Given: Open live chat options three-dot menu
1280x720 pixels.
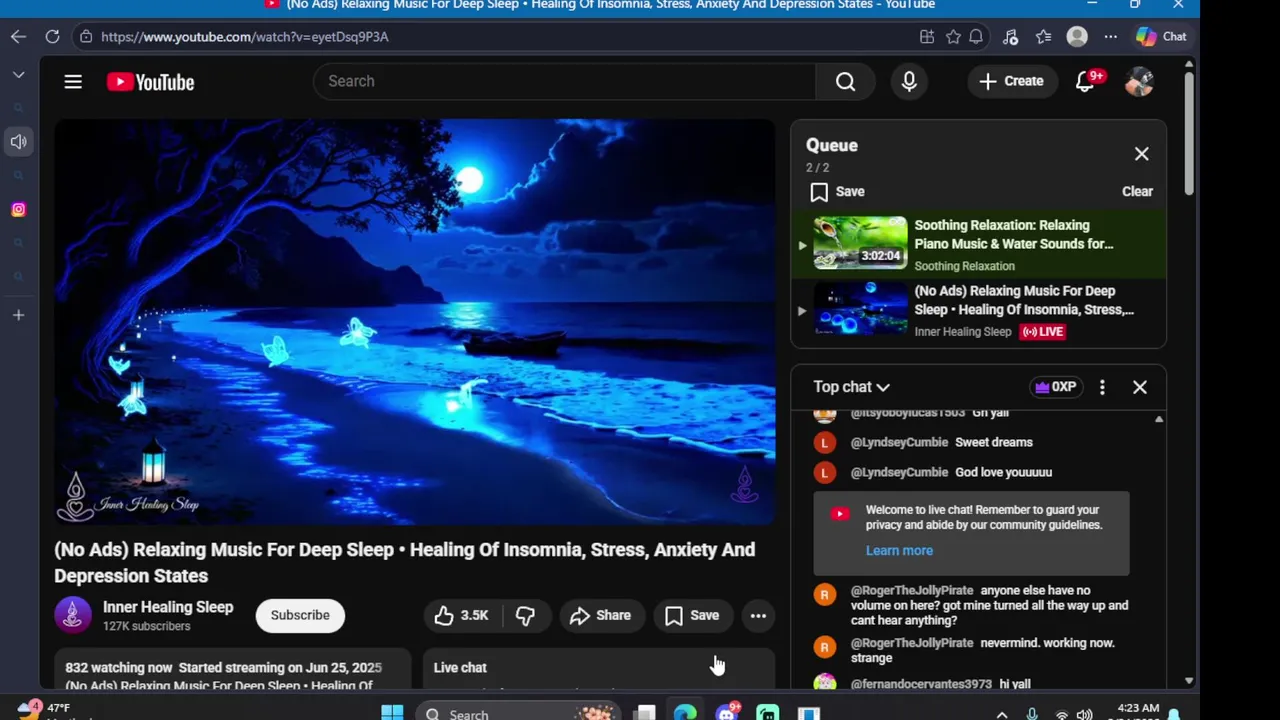Looking at the screenshot, I should coord(1102,387).
